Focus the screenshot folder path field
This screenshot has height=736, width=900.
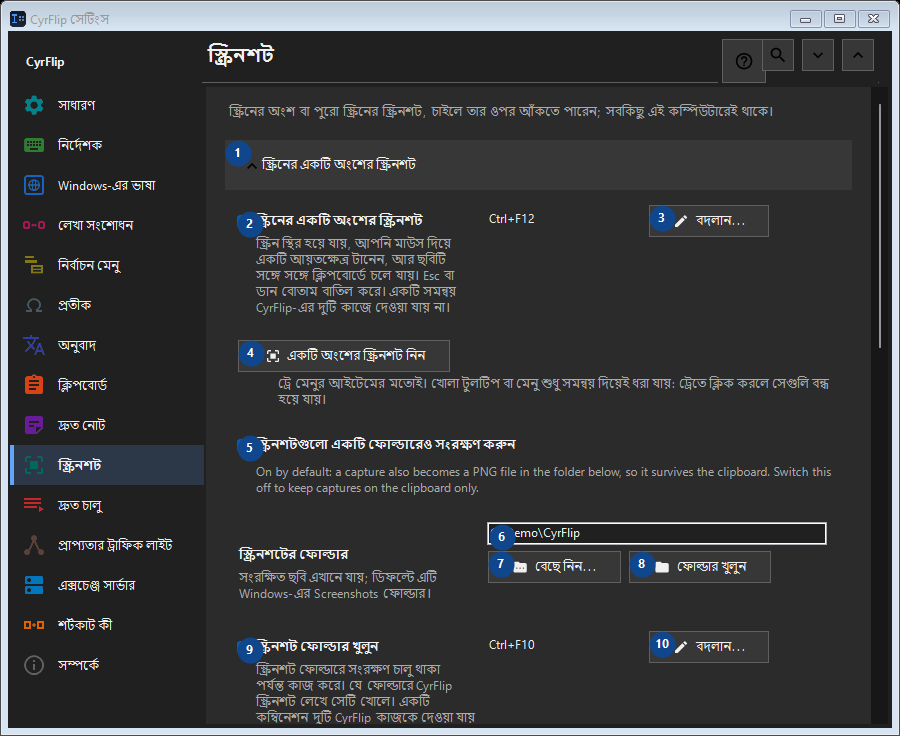pyautogui.click(x=657, y=533)
